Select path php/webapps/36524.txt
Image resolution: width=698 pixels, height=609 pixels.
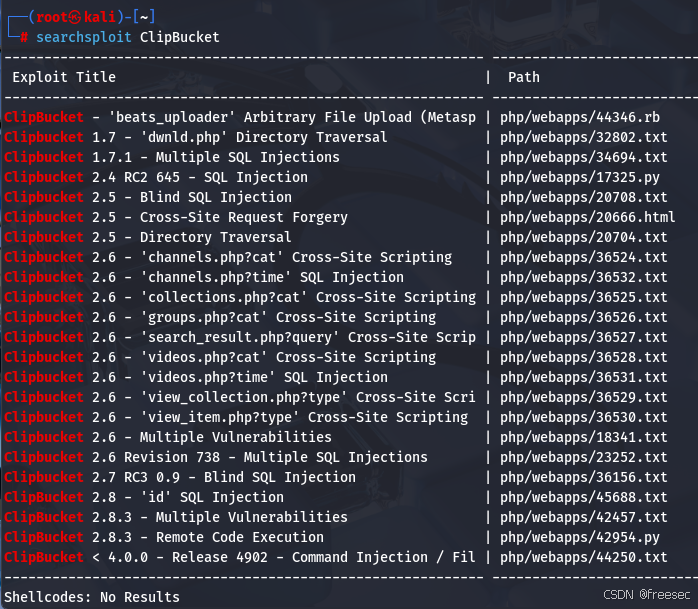[x=584, y=258]
